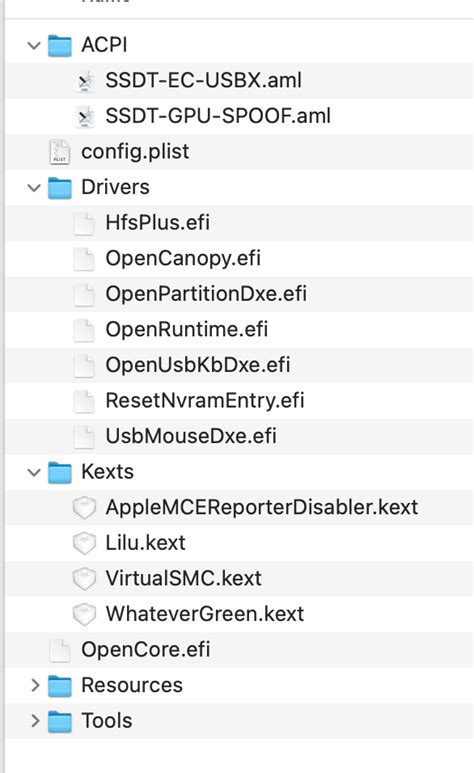Click the ACPI folder icon
This screenshot has width=474, height=773.
[60, 45]
